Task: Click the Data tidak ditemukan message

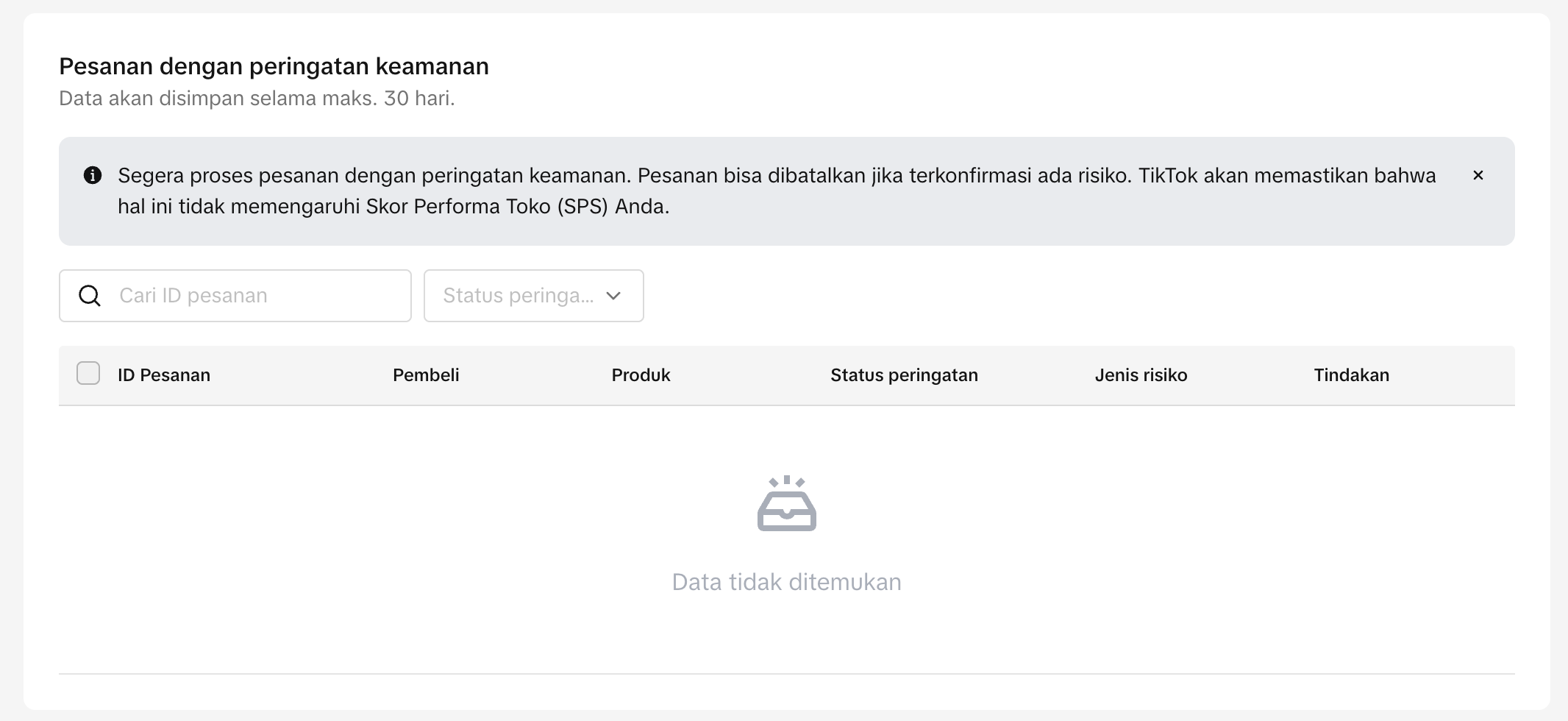Action: coord(786,582)
